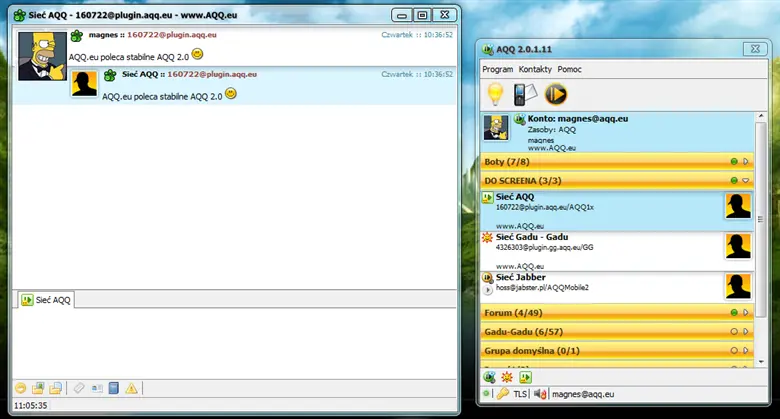The image size is (780, 419).
Task: Select the Sieć AQQ chat tab
Action: tap(46, 300)
